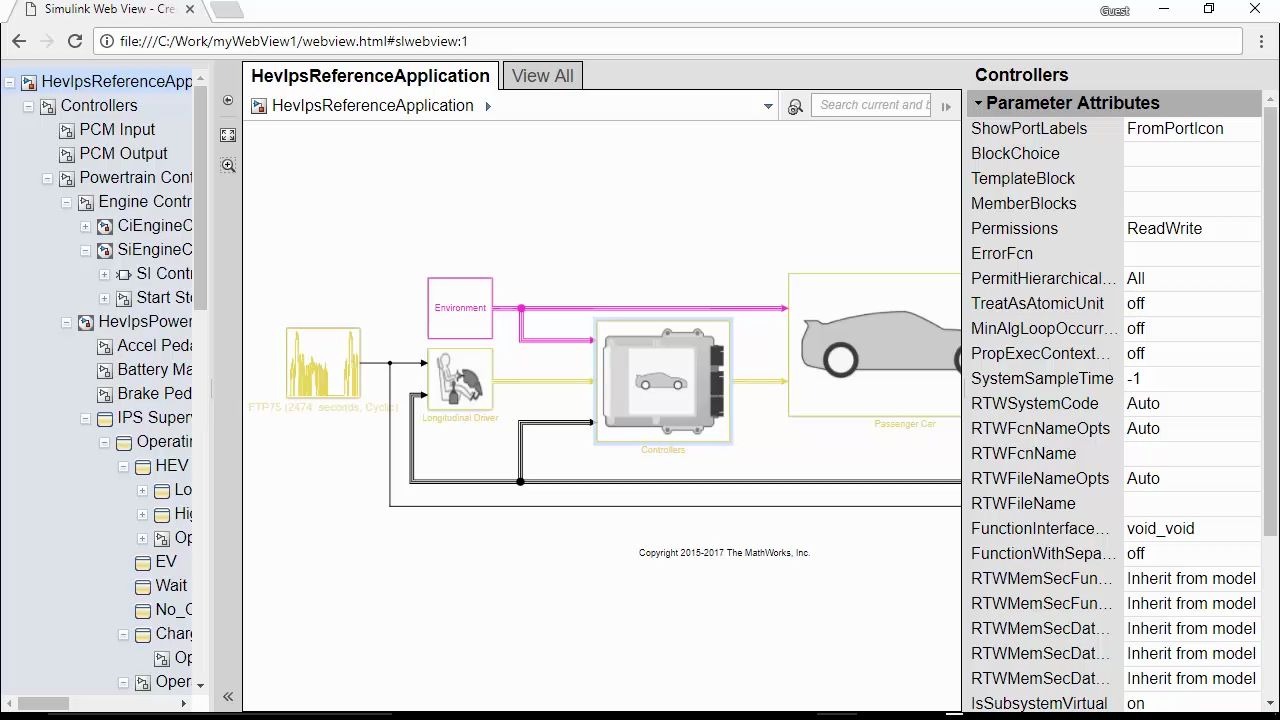Activate the zoom tool icon
Viewport: 1280px width, 720px height.
pyautogui.click(x=228, y=166)
